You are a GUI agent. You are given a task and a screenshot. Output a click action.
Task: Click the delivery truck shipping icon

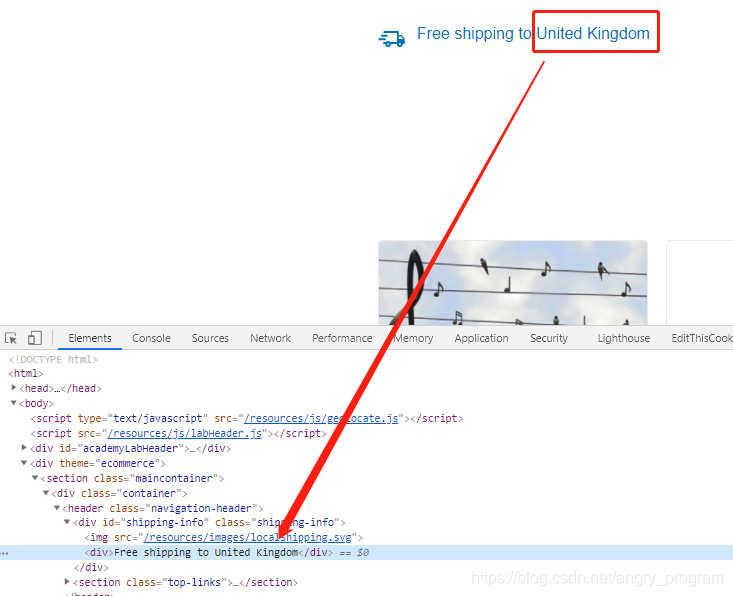392,39
